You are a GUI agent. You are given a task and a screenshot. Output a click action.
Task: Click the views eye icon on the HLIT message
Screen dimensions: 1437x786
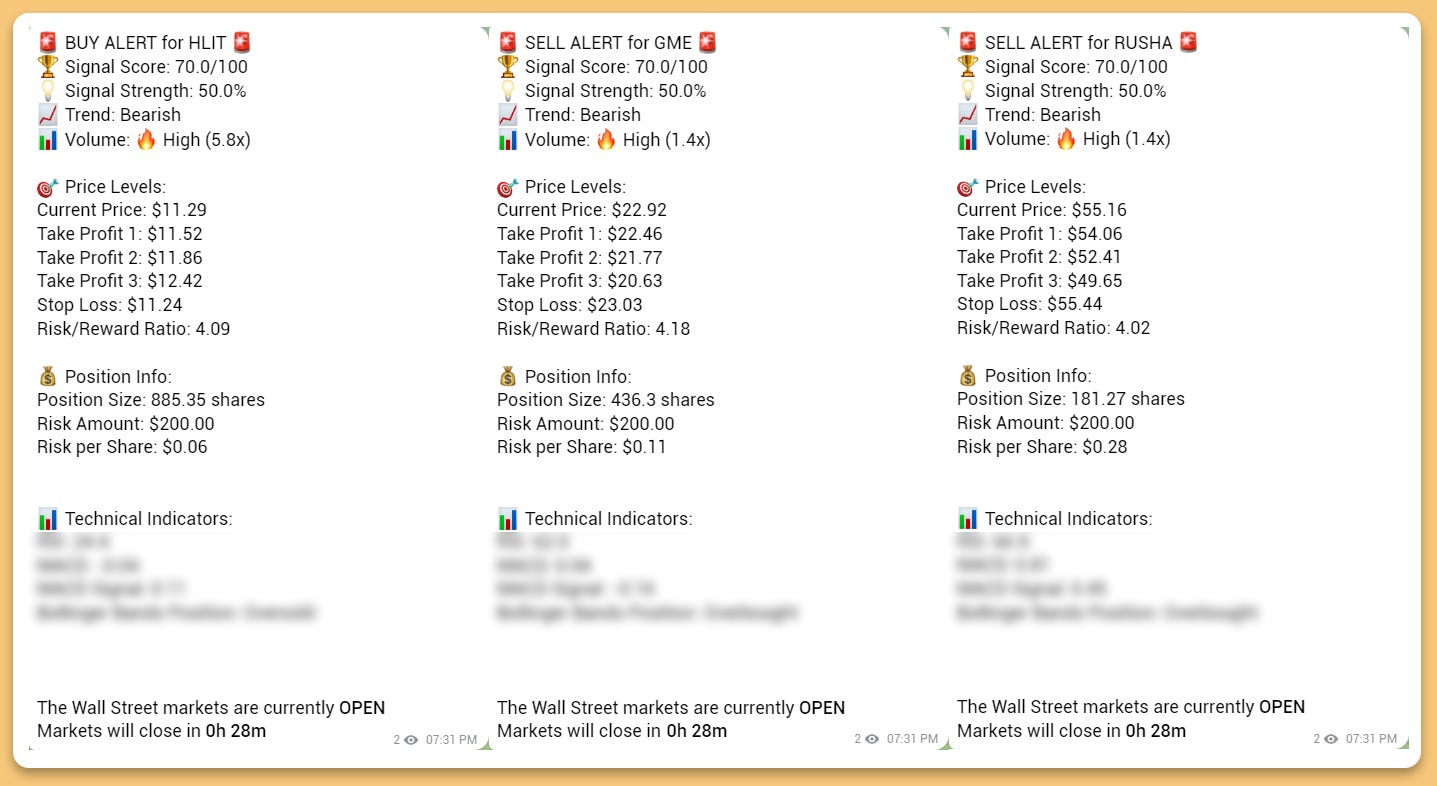click(411, 739)
